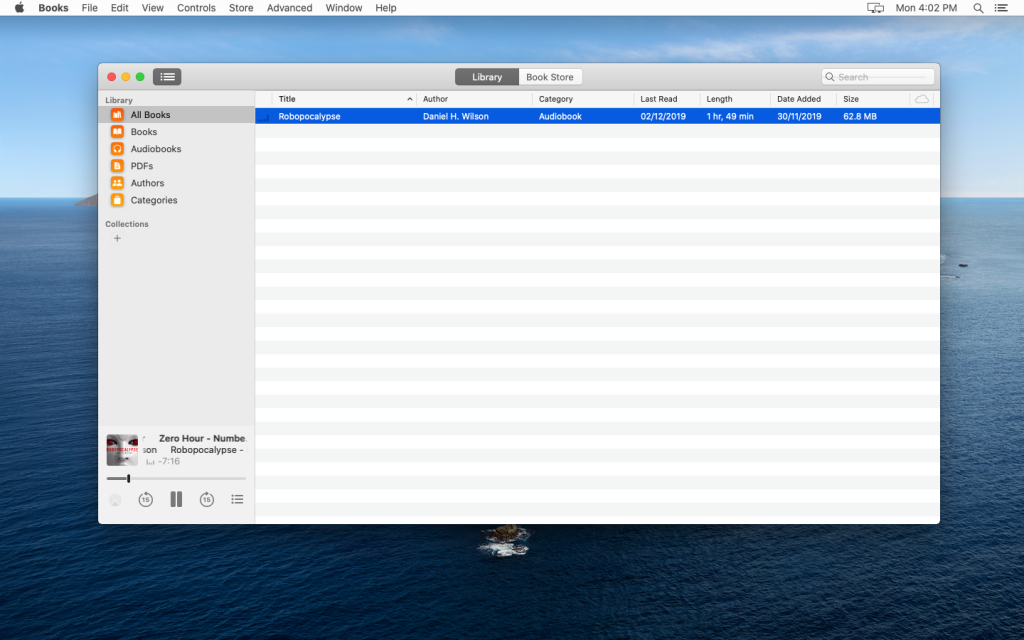This screenshot has height=640, width=1024.
Task: Open the View menu
Action: [153, 8]
